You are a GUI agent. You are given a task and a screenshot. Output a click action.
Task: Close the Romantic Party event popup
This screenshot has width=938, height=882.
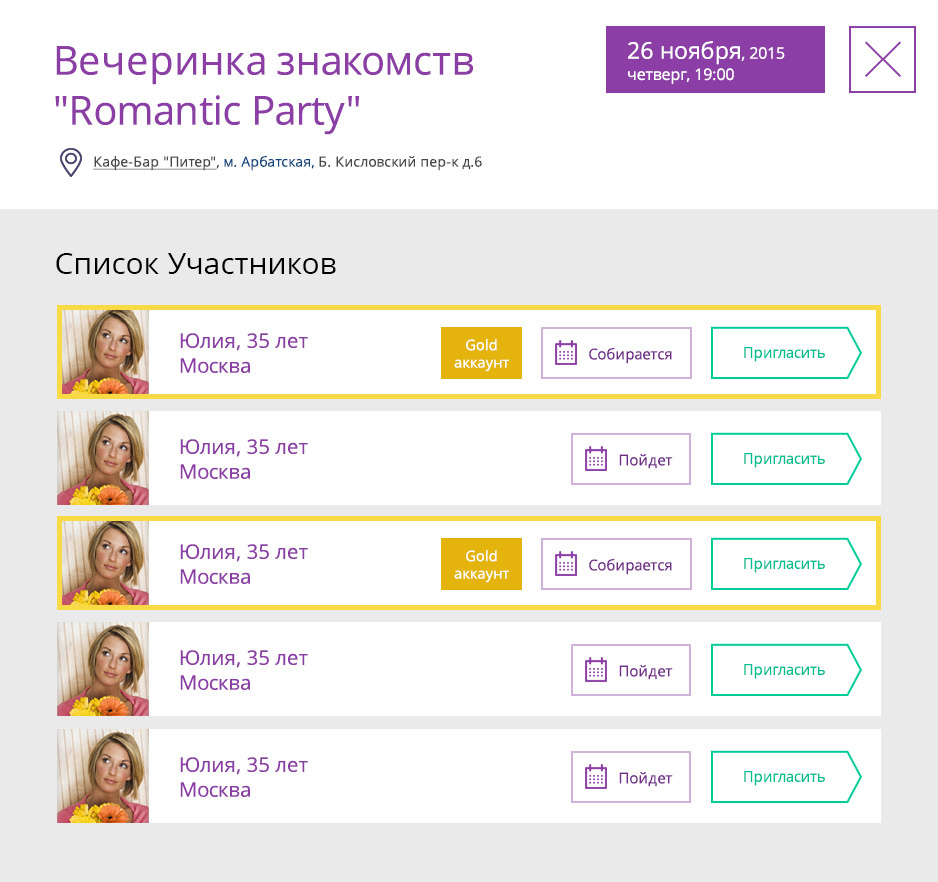tap(882, 60)
